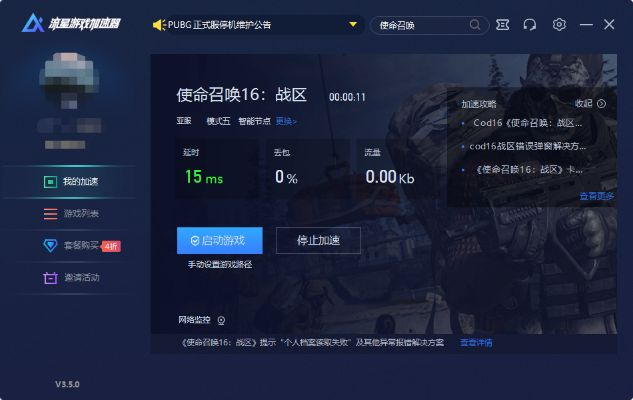Open settings gear icon
Viewport: 633px width, 400px height.
click(x=559, y=24)
